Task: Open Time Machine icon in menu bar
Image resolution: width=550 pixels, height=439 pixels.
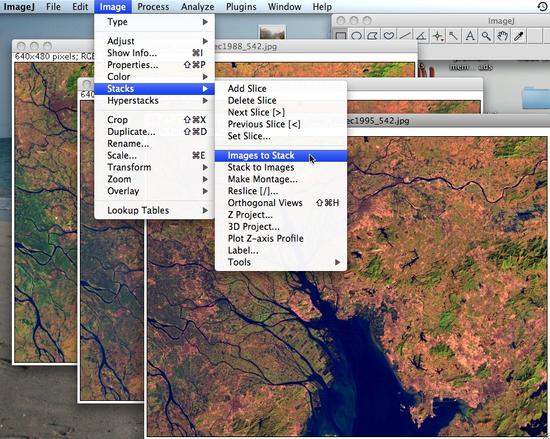Action: (x=542, y=7)
